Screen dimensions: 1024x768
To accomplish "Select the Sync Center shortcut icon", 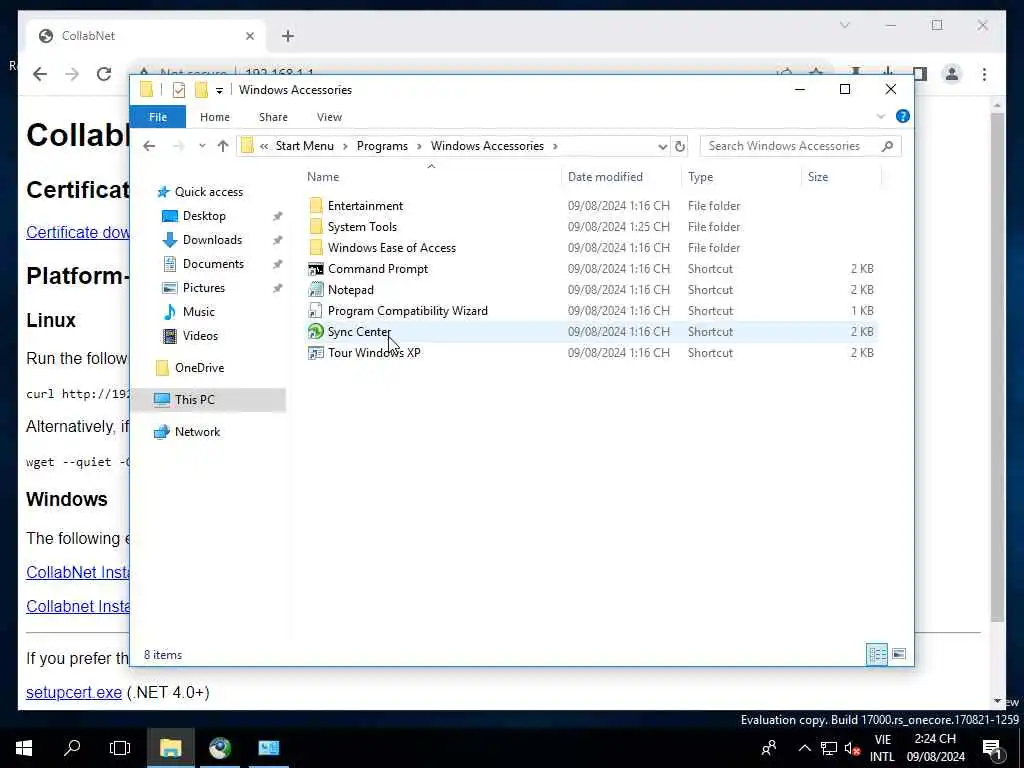I will tap(315, 331).
